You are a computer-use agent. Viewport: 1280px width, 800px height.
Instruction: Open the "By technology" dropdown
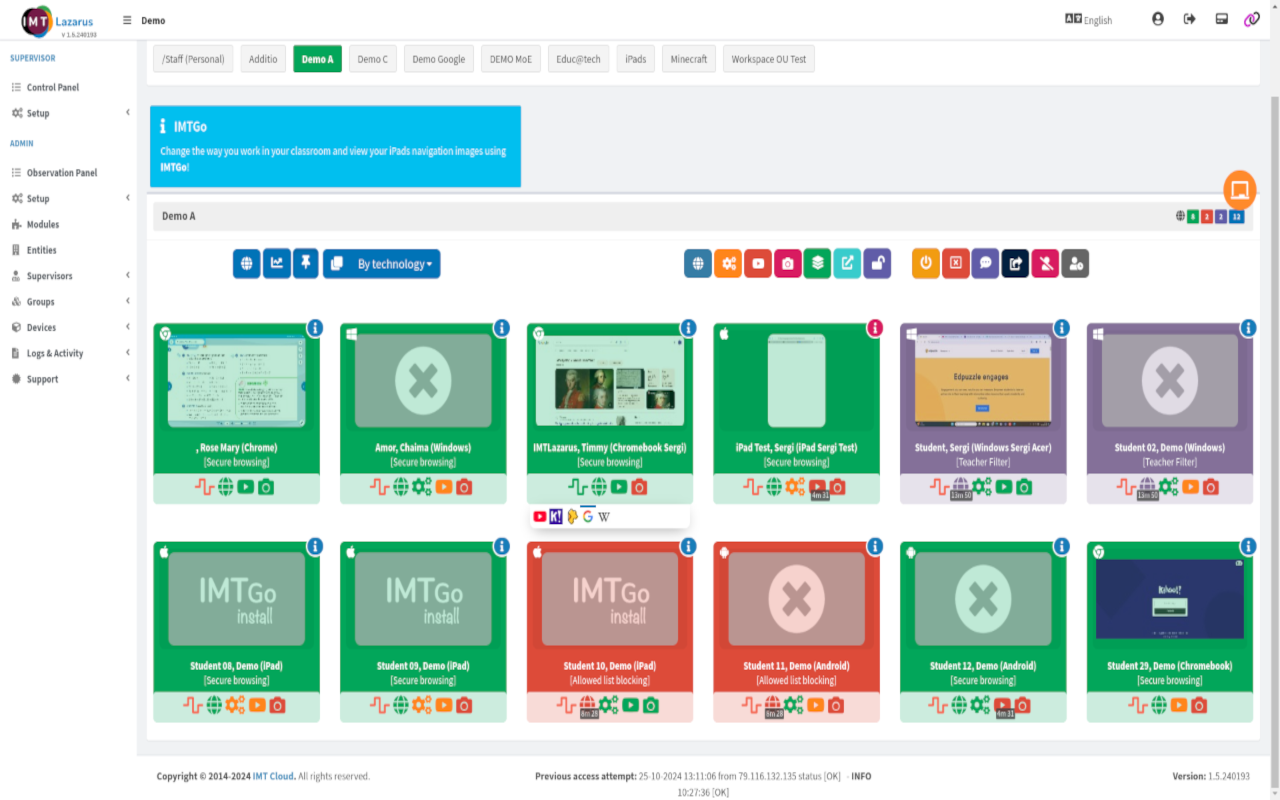click(381, 263)
